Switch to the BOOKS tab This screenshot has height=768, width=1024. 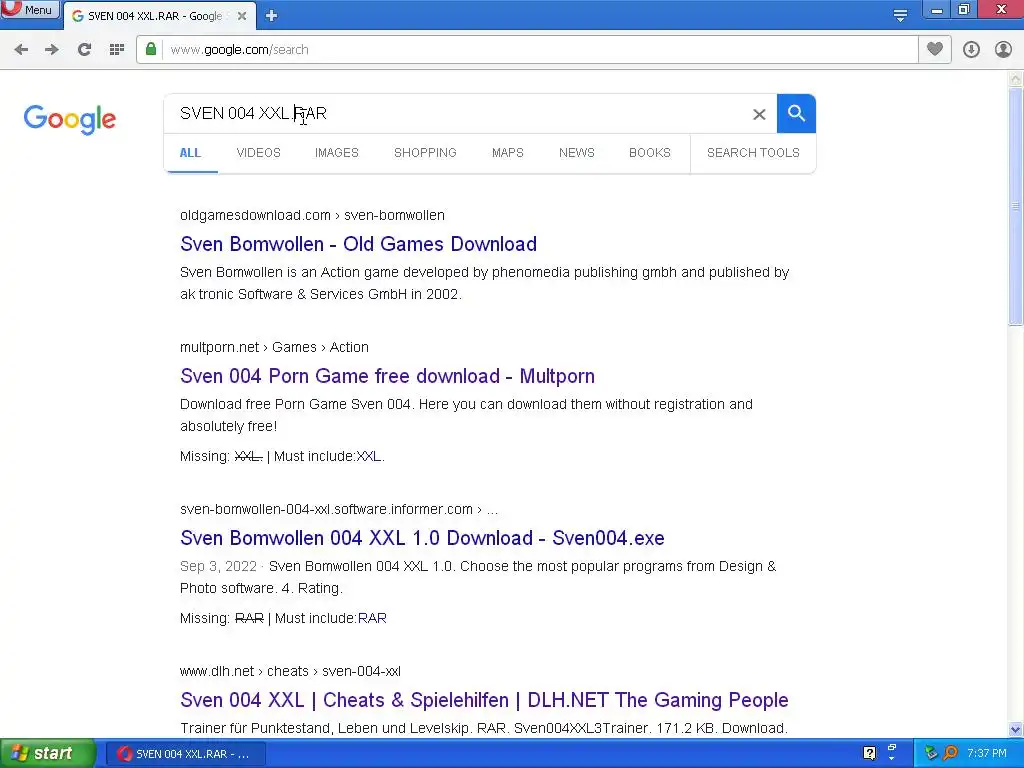tap(650, 153)
